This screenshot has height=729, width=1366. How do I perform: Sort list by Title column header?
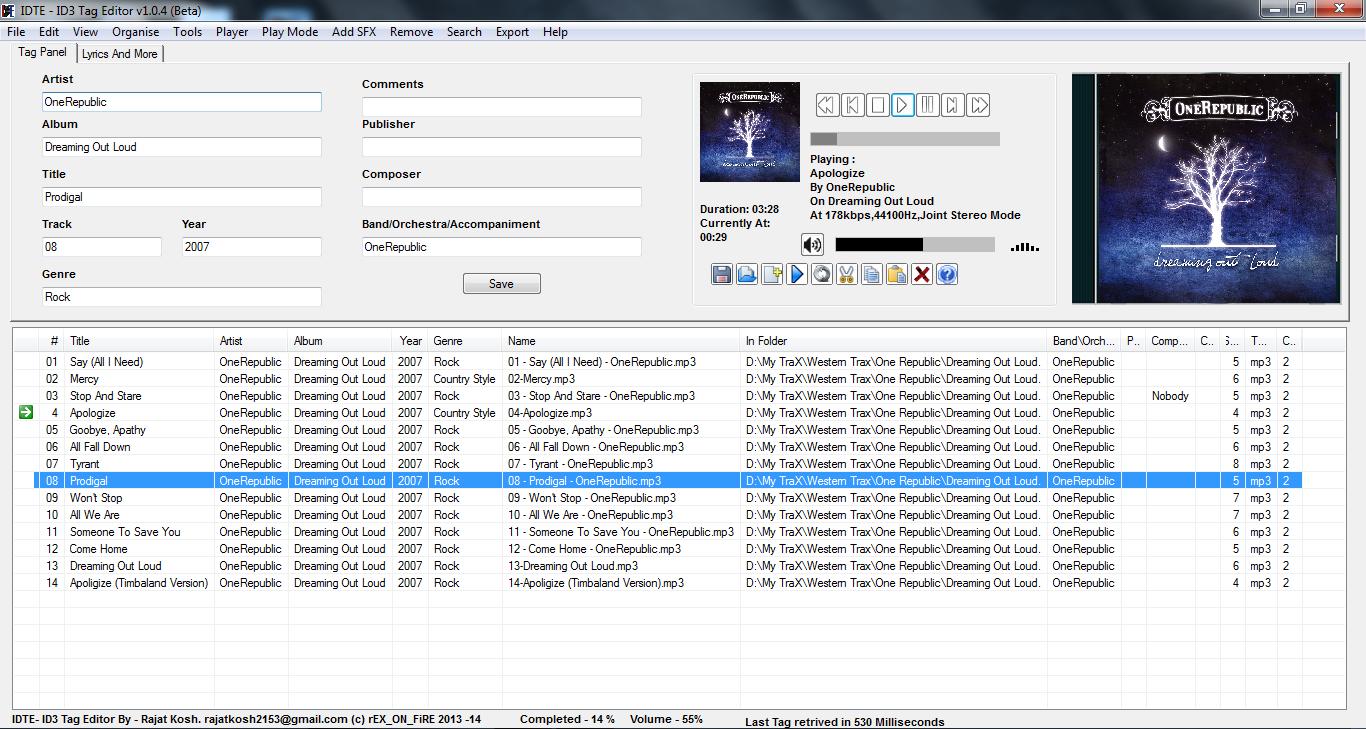point(139,340)
